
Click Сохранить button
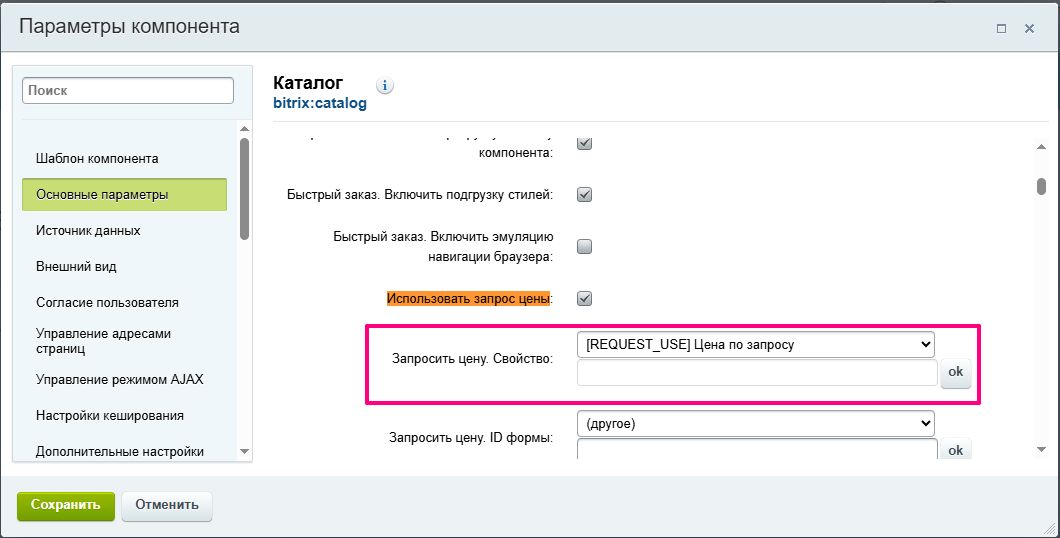click(x=66, y=505)
